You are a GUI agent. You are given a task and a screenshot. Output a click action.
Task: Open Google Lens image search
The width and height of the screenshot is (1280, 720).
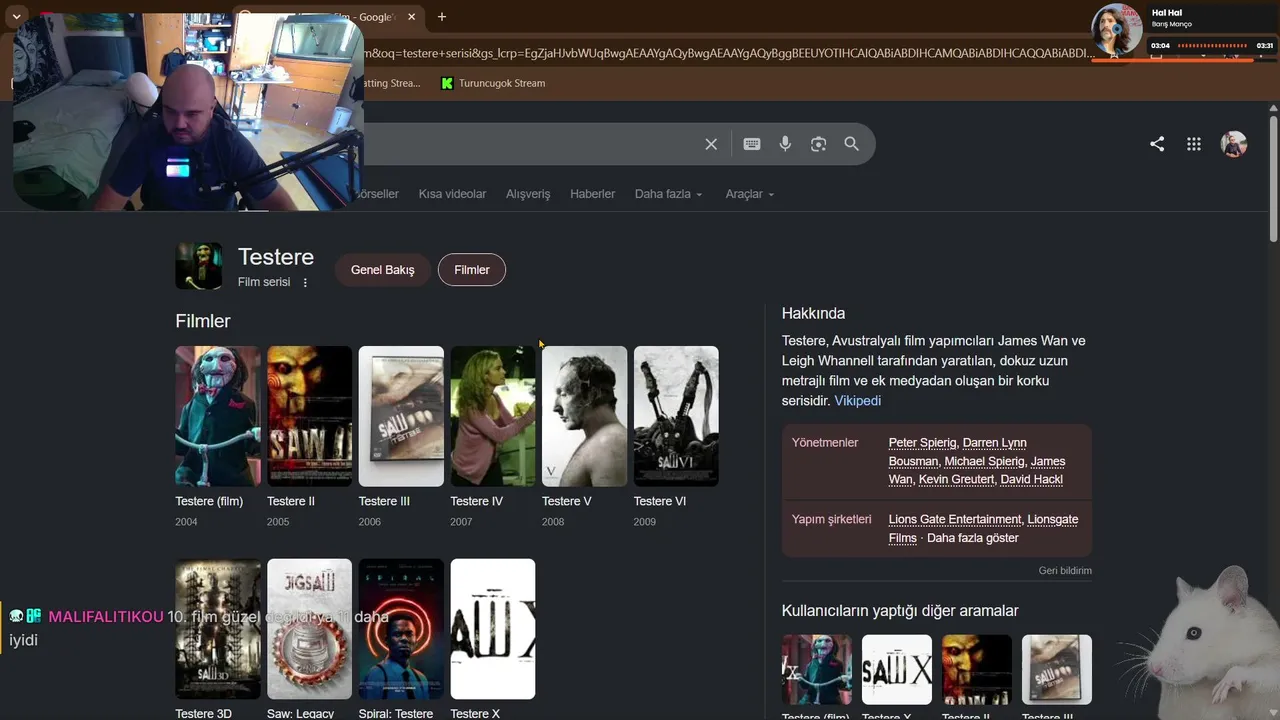pyautogui.click(x=818, y=144)
